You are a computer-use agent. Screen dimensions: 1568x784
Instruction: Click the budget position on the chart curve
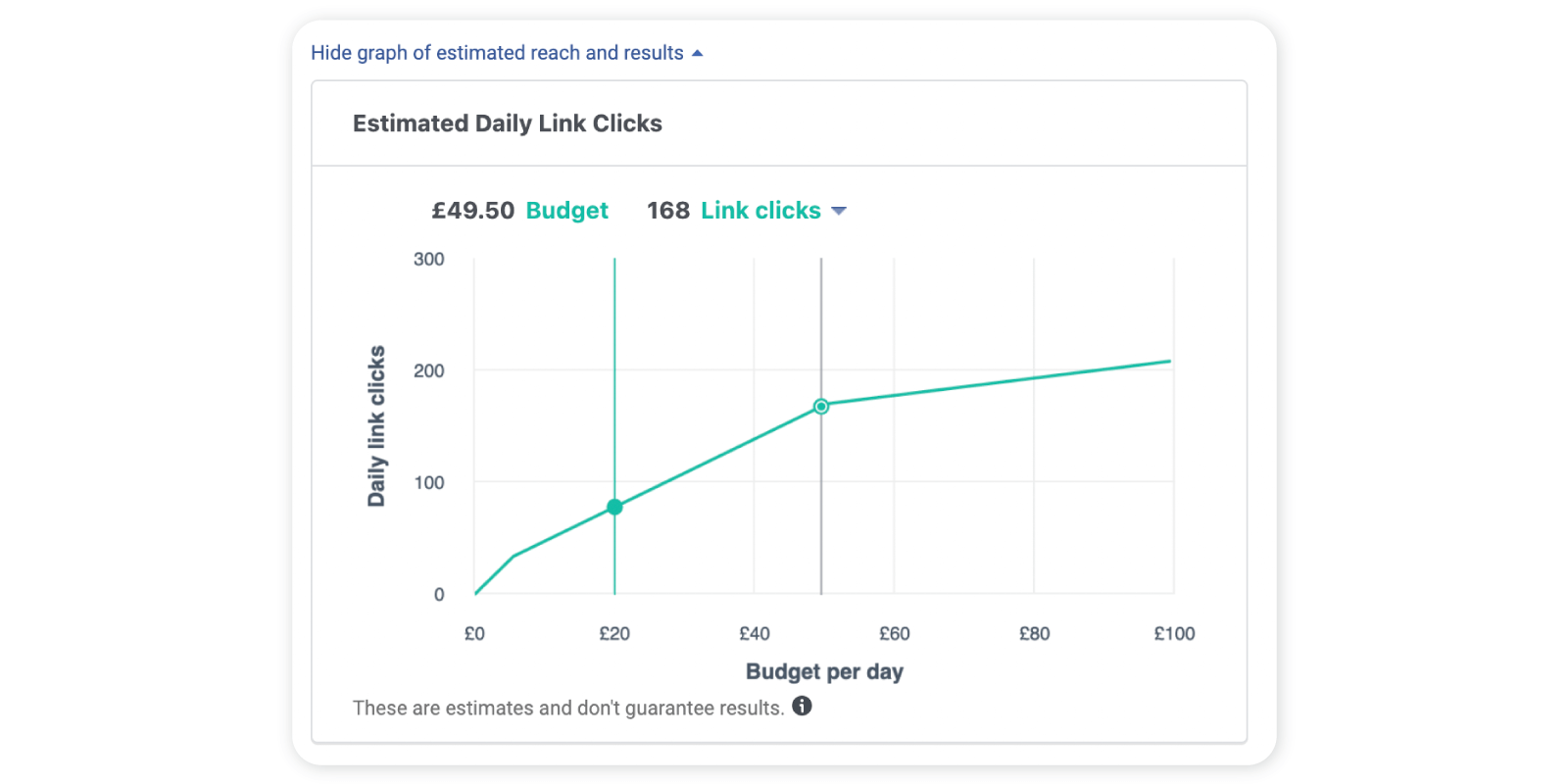point(821,406)
